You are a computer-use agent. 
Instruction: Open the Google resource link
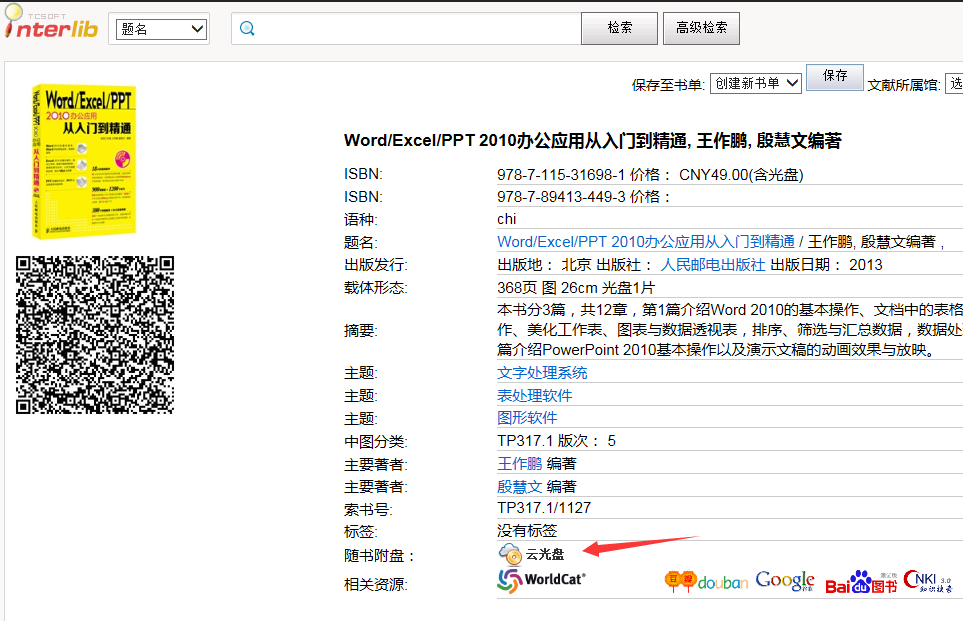pos(785,580)
